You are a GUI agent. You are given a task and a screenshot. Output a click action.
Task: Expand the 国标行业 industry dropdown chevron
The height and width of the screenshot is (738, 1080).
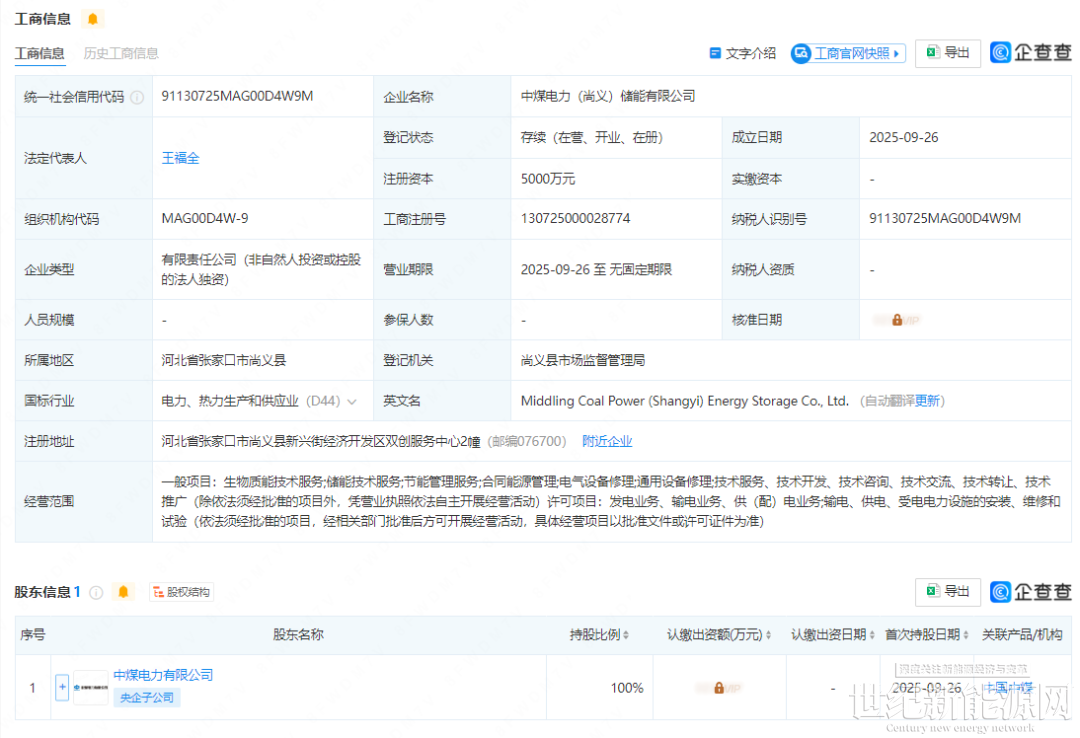(x=352, y=402)
